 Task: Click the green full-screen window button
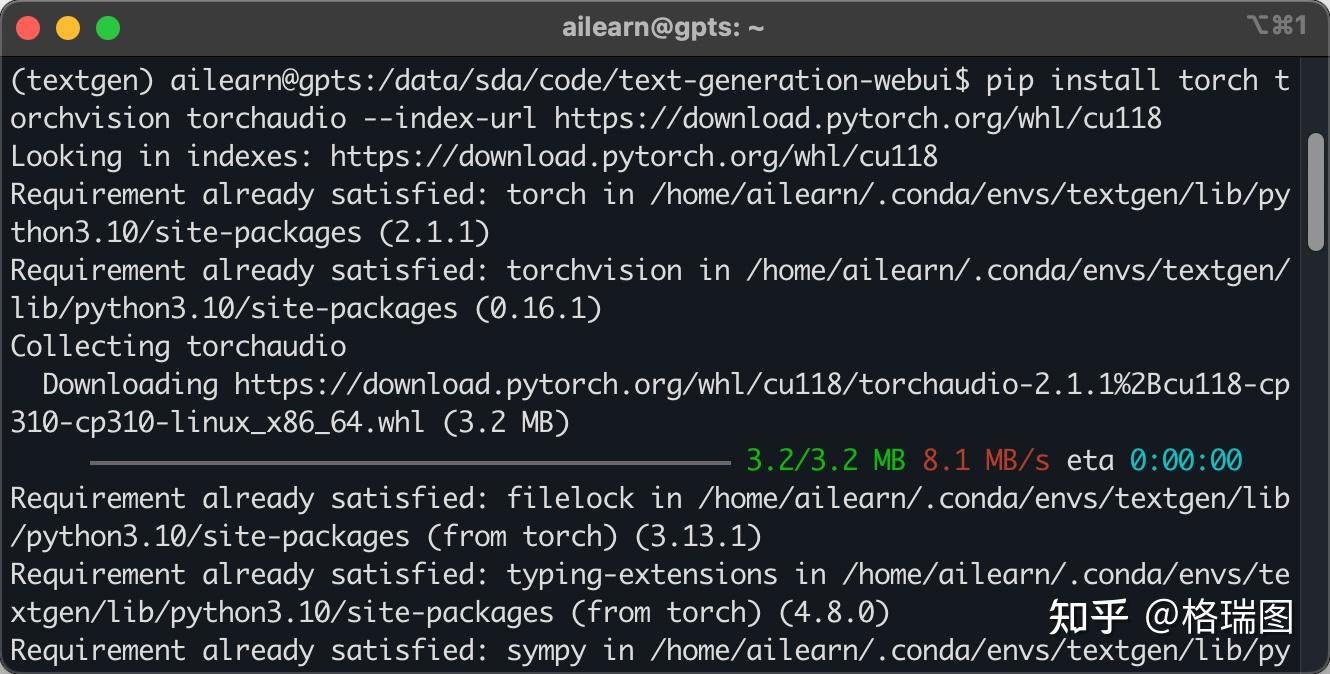(108, 28)
